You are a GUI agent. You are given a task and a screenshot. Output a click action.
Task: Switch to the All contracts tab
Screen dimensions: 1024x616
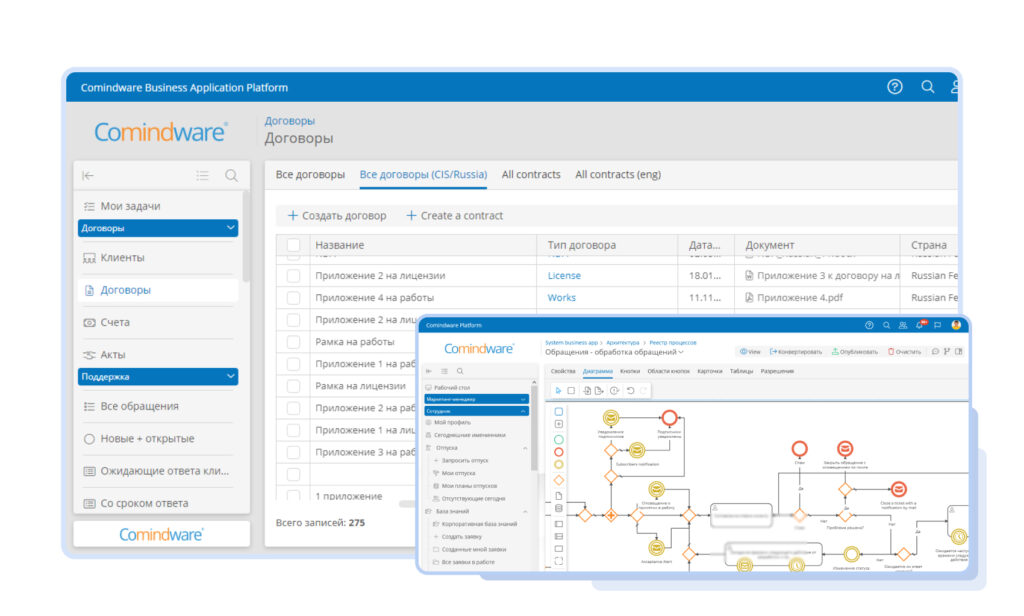(531, 174)
